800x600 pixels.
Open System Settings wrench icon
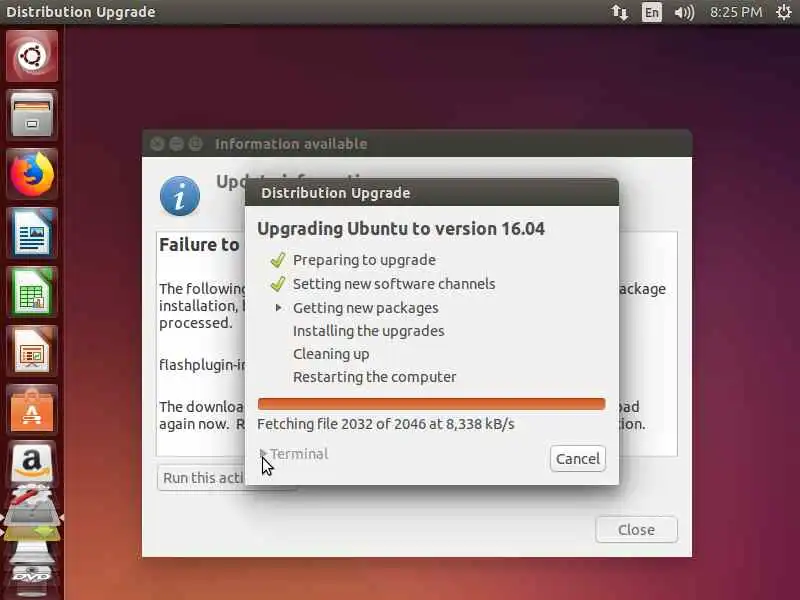(x=32, y=505)
